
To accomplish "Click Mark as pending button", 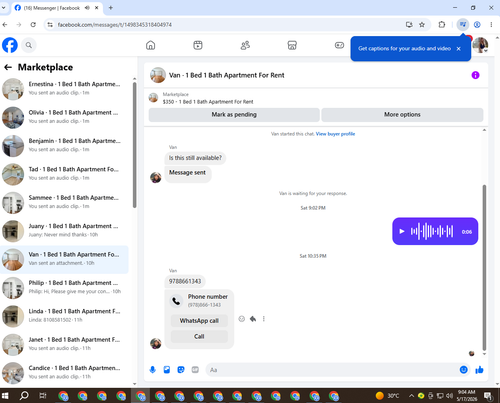I will pos(234,115).
